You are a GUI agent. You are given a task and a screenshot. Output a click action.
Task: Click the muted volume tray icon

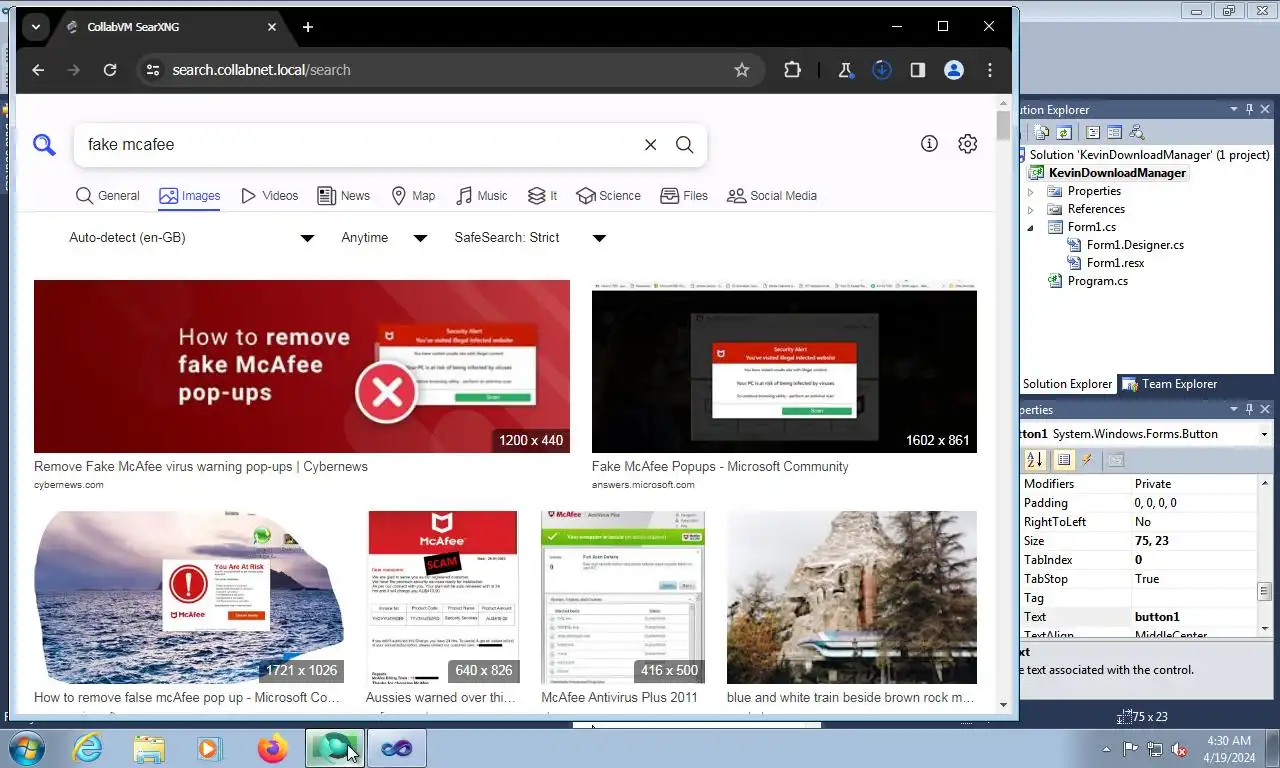tap(1179, 749)
